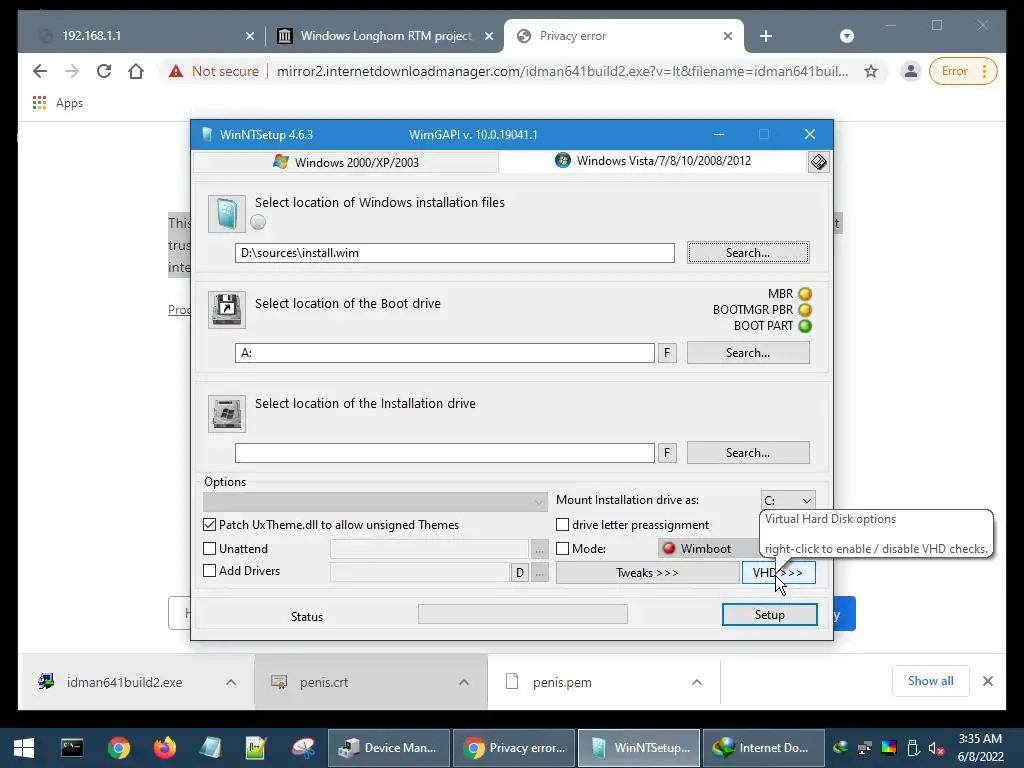Click the Not secure warning
The width and height of the screenshot is (1024, 768).
pos(214,71)
